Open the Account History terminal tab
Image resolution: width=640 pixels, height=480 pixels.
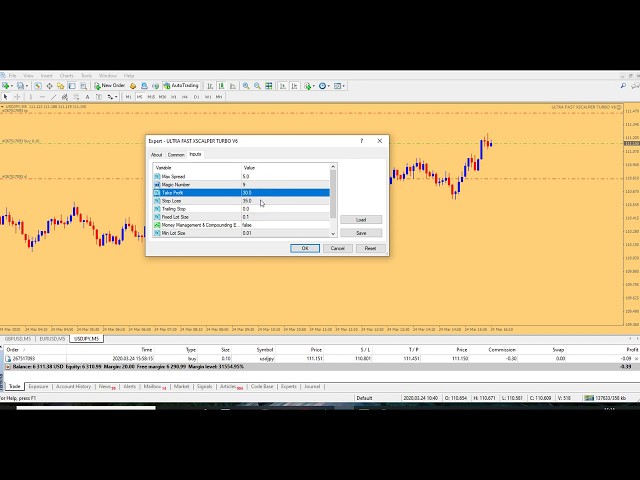pyautogui.click(x=73, y=385)
